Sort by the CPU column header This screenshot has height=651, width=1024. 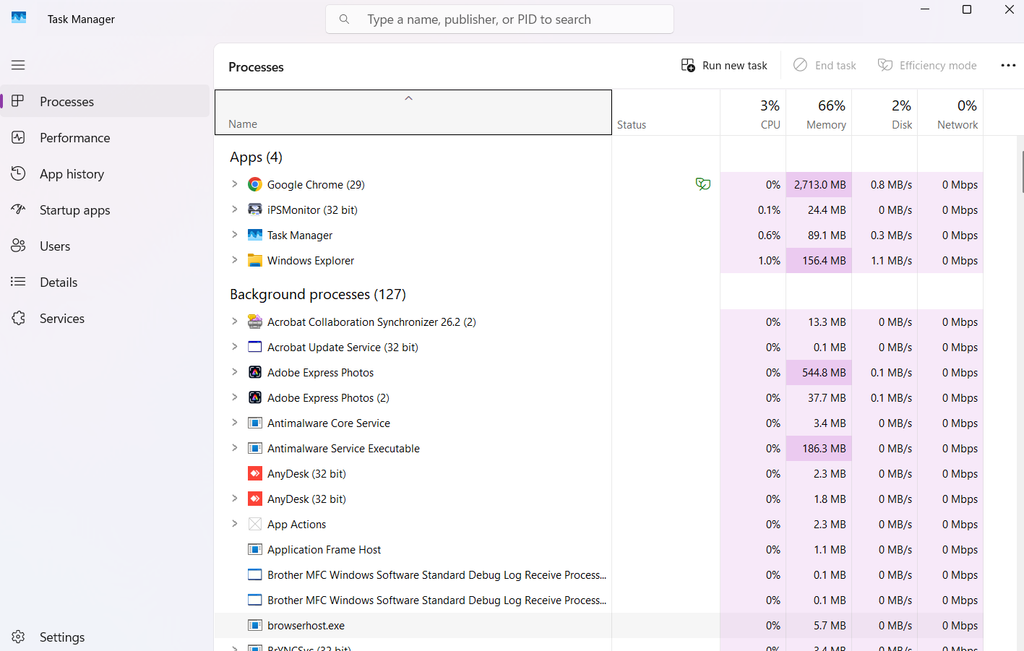click(x=753, y=112)
